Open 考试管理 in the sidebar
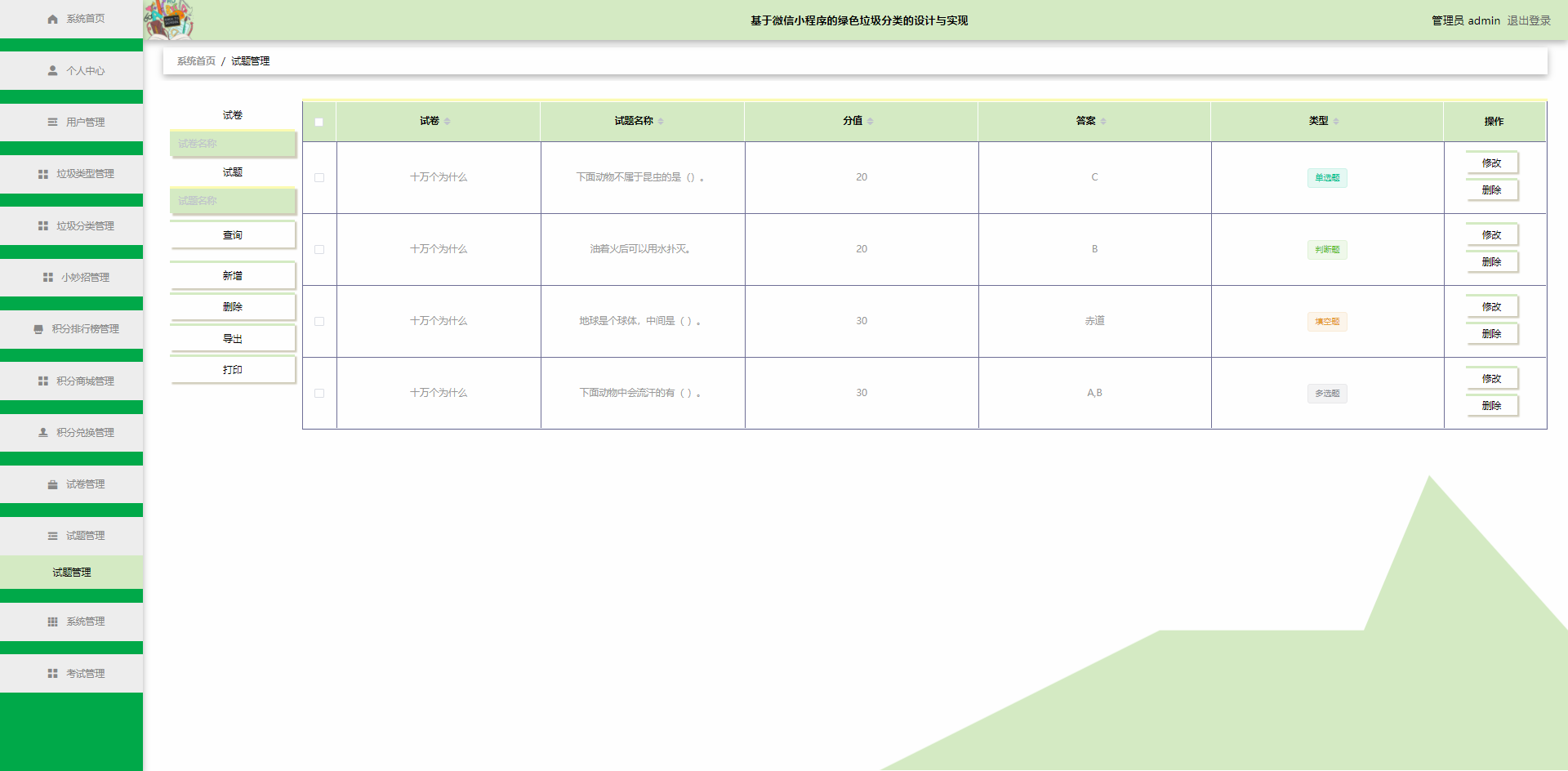This screenshot has width=1568, height=771. coord(71,674)
